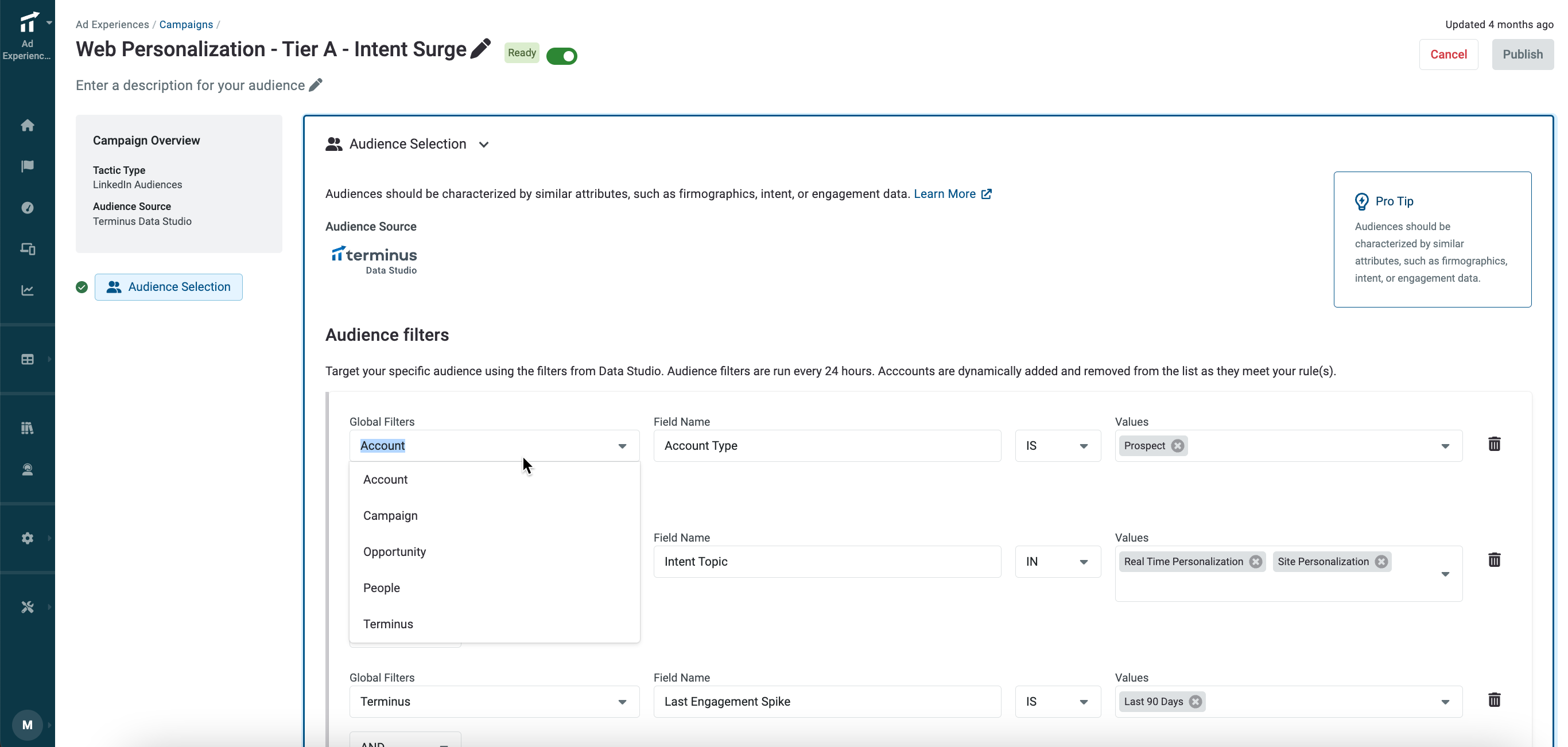Open the settings gear in the sidebar
Viewport: 1568px width, 747px height.
tap(28, 538)
